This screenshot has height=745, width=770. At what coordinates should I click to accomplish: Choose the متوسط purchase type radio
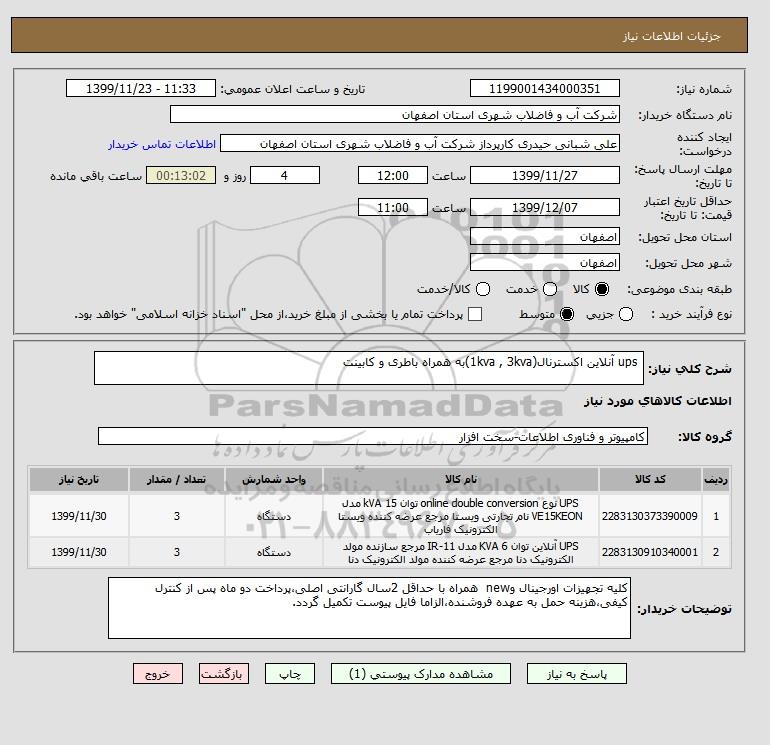click(567, 314)
